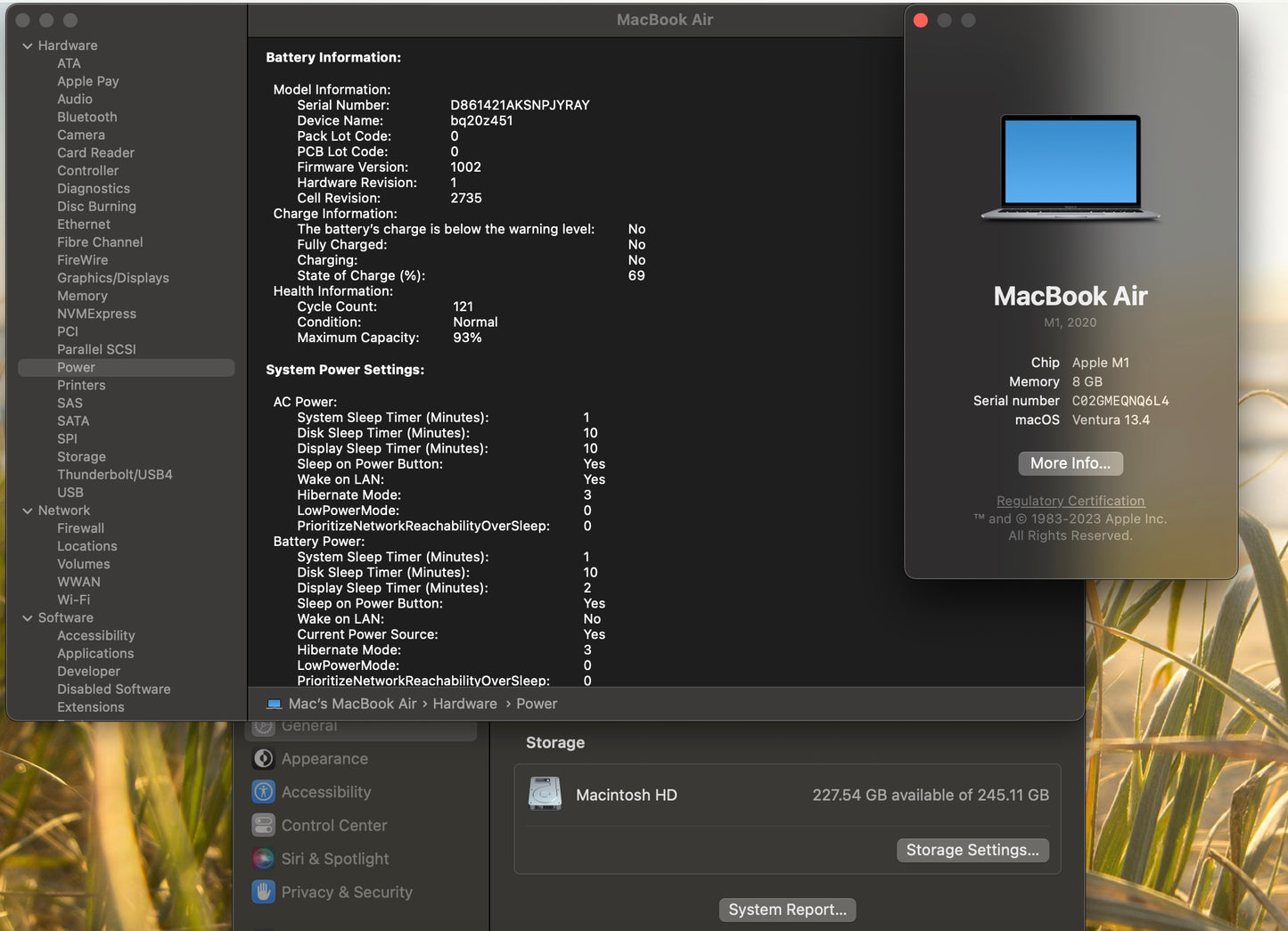1288x931 pixels.
Task: Open Privacy & Security hand icon
Action: click(263, 892)
